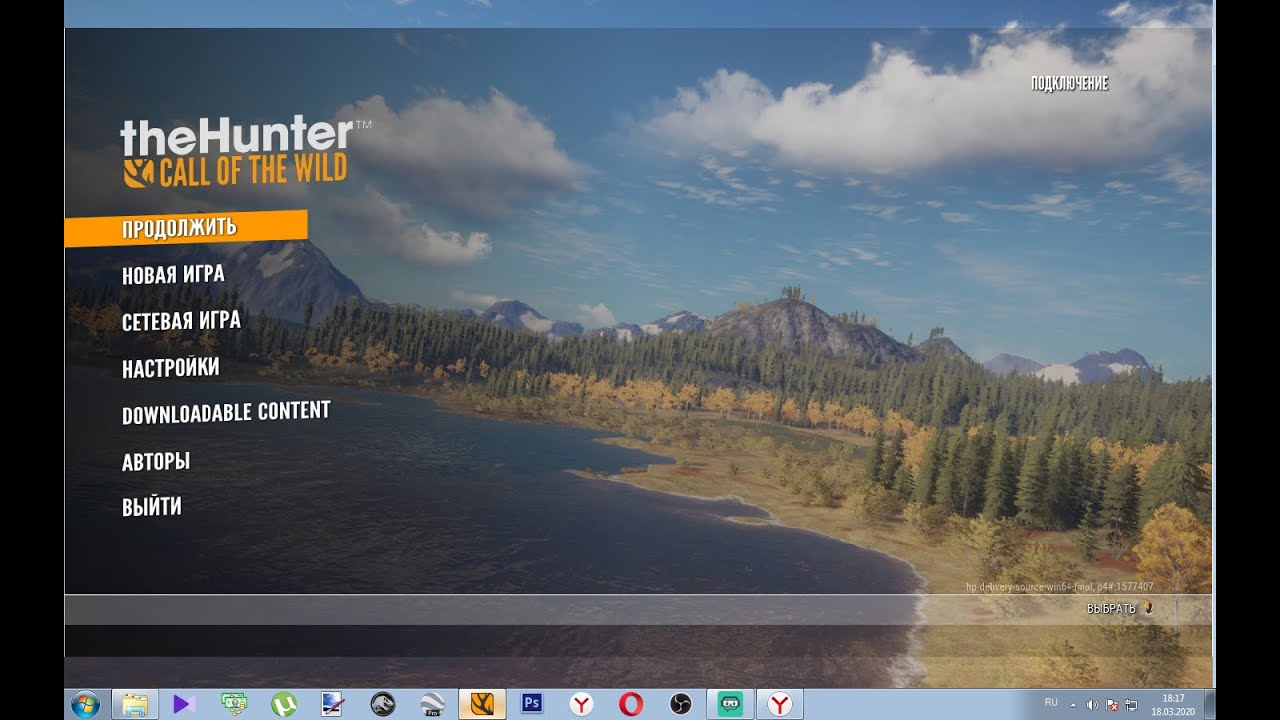Open Visual Studio purple taskbar icon
1280x720 pixels.
tap(185, 704)
